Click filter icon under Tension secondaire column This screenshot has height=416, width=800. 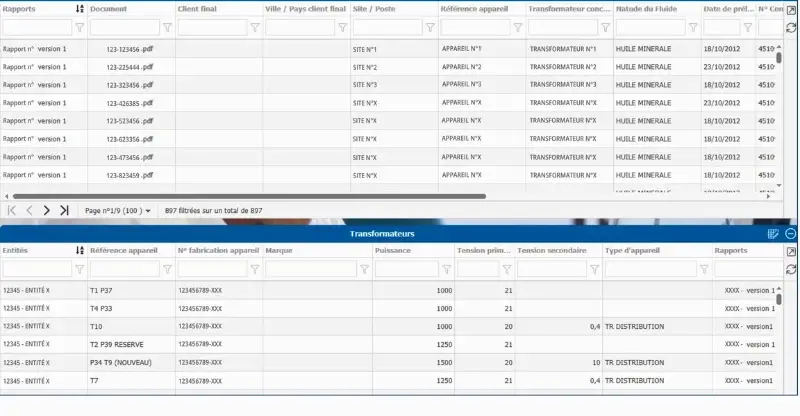coord(594,269)
